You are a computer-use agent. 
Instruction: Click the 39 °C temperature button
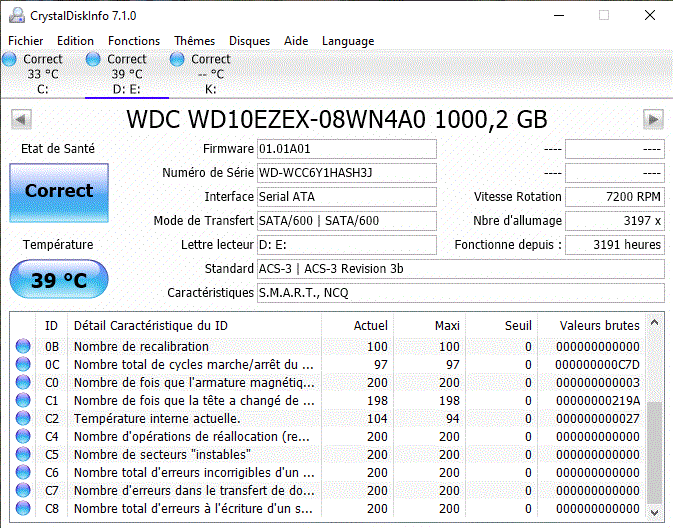coord(59,279)
